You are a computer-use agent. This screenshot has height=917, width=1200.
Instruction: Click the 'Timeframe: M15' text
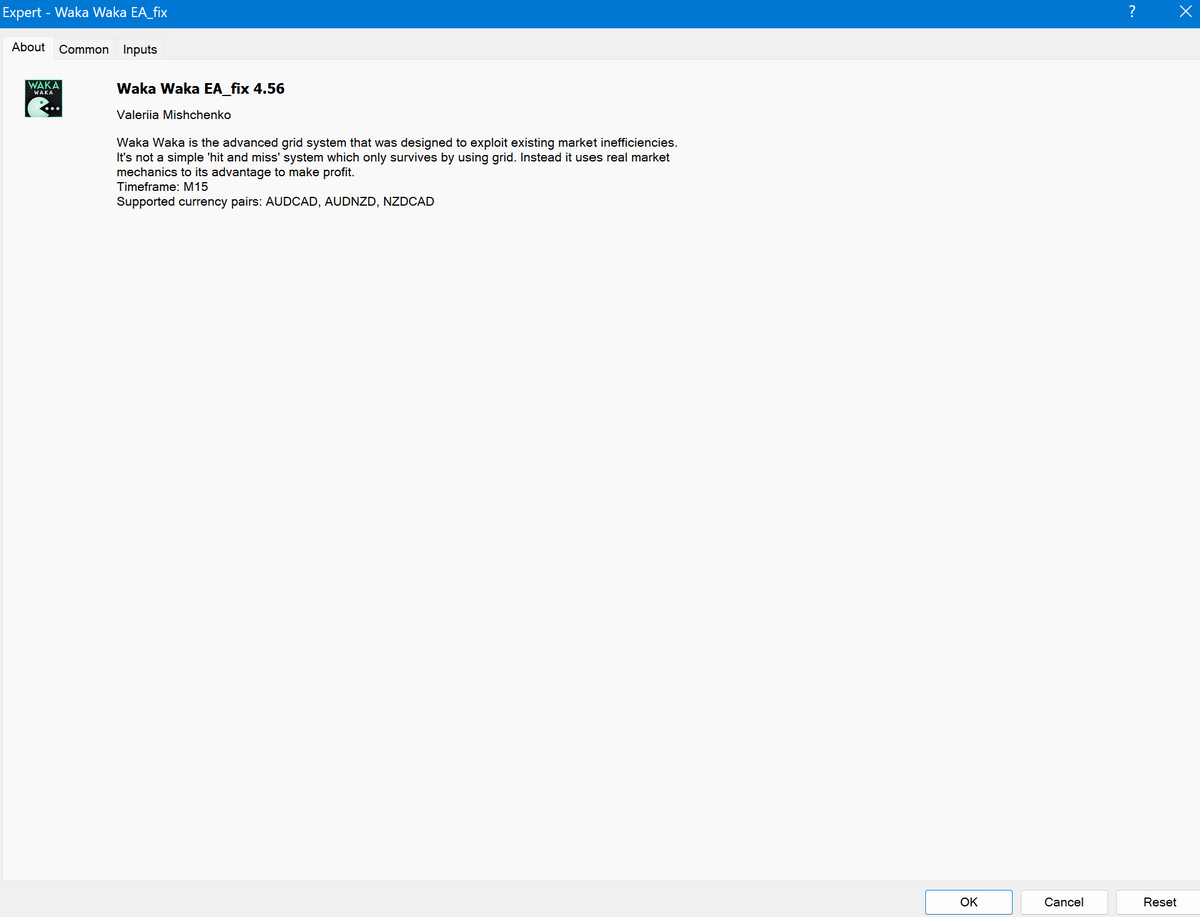162,187
